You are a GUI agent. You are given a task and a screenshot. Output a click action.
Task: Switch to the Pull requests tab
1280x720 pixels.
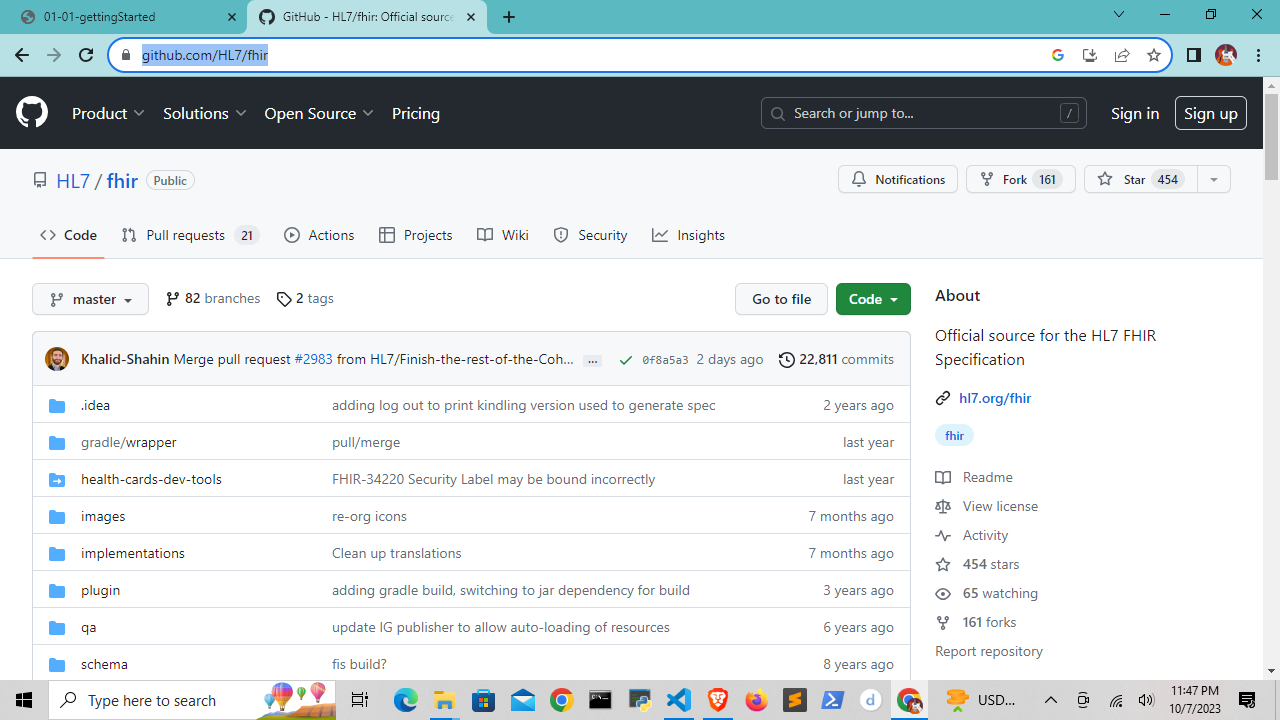point(191,235)
